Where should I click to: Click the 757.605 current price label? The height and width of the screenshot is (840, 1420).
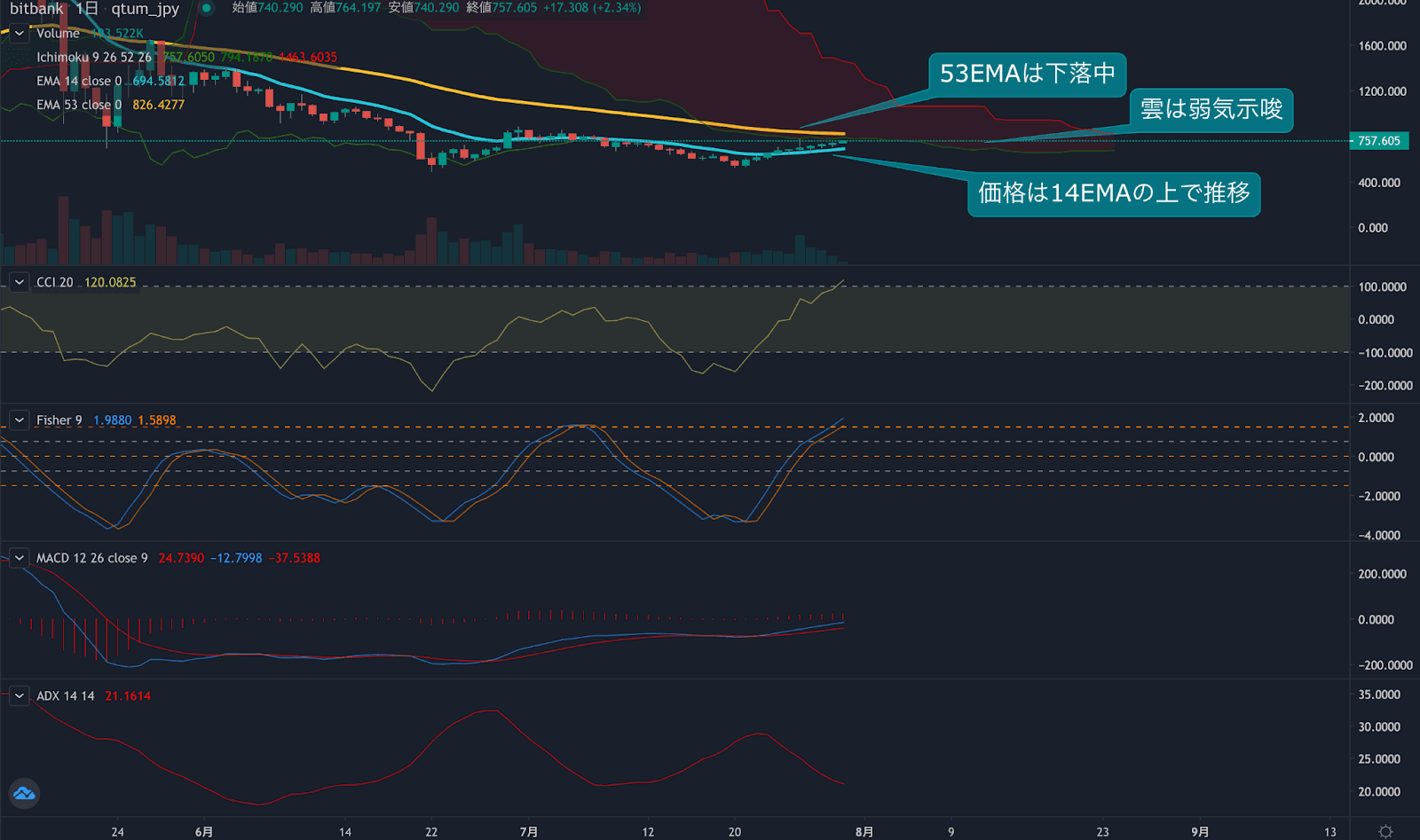click(1378, 141)
